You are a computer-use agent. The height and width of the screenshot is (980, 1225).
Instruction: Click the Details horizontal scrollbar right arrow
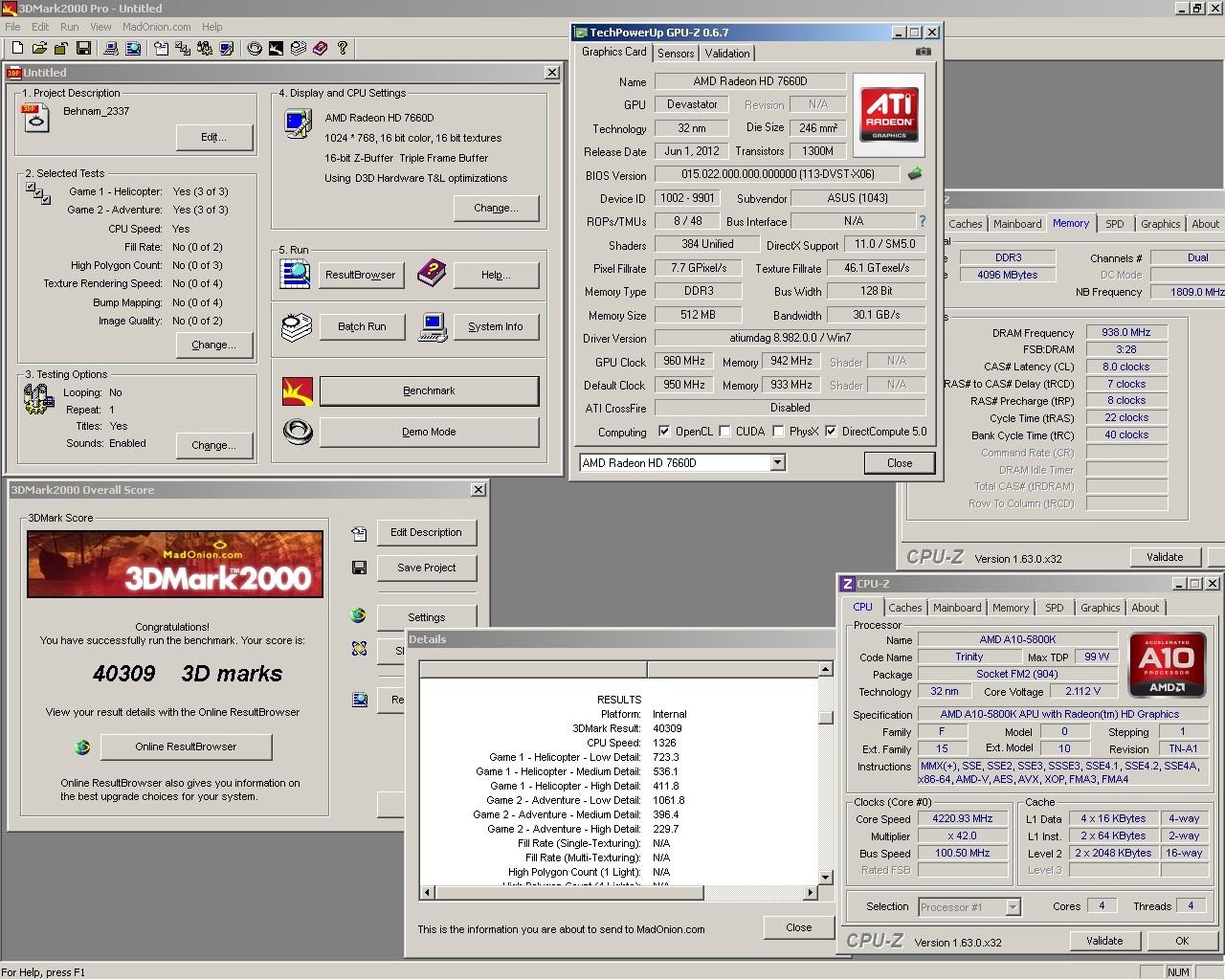point(811,893)
